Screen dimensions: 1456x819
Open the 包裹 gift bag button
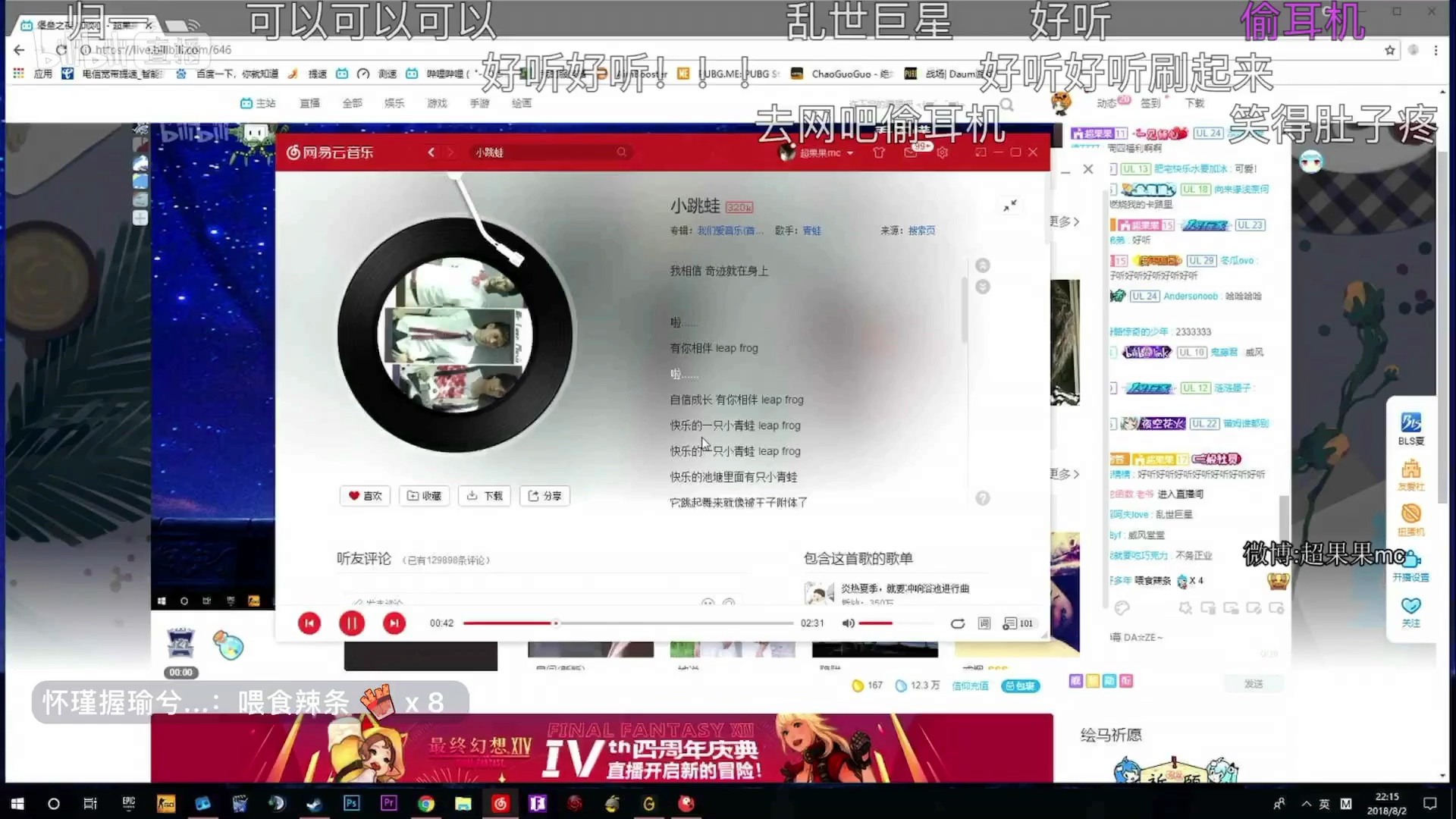pos(1021,686)
